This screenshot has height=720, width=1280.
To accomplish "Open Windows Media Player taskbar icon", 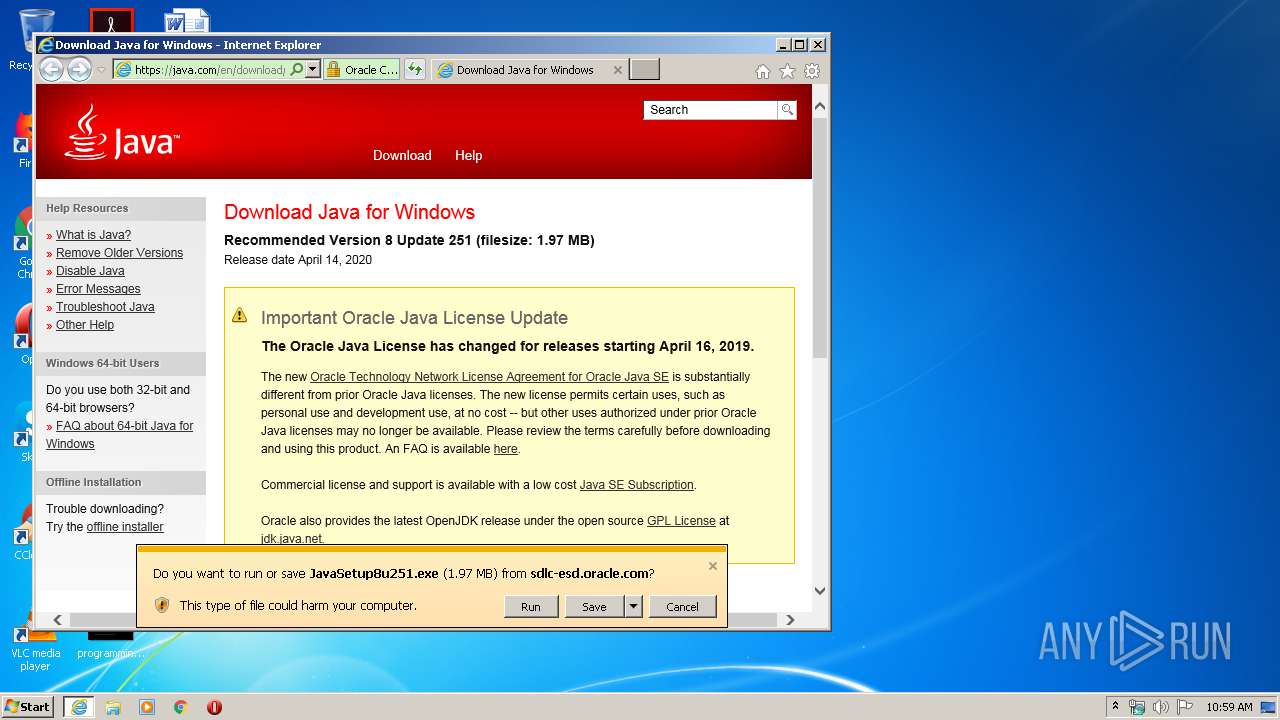I will (x=147, y=707).
